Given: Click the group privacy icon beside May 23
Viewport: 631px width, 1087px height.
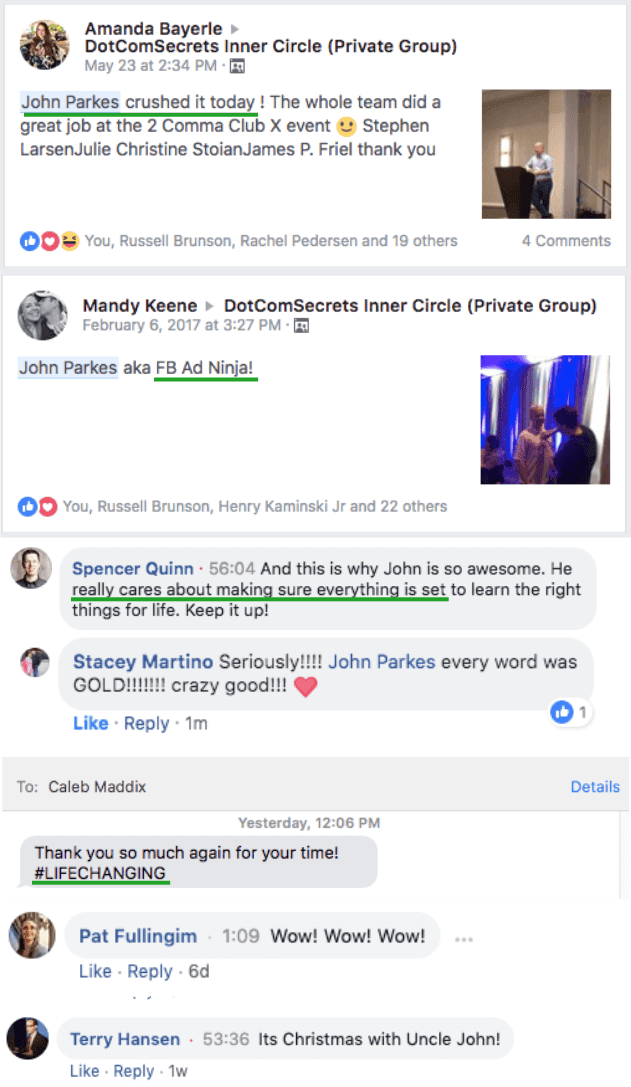Looking at the screenshot, I should (x=237, y=67).
